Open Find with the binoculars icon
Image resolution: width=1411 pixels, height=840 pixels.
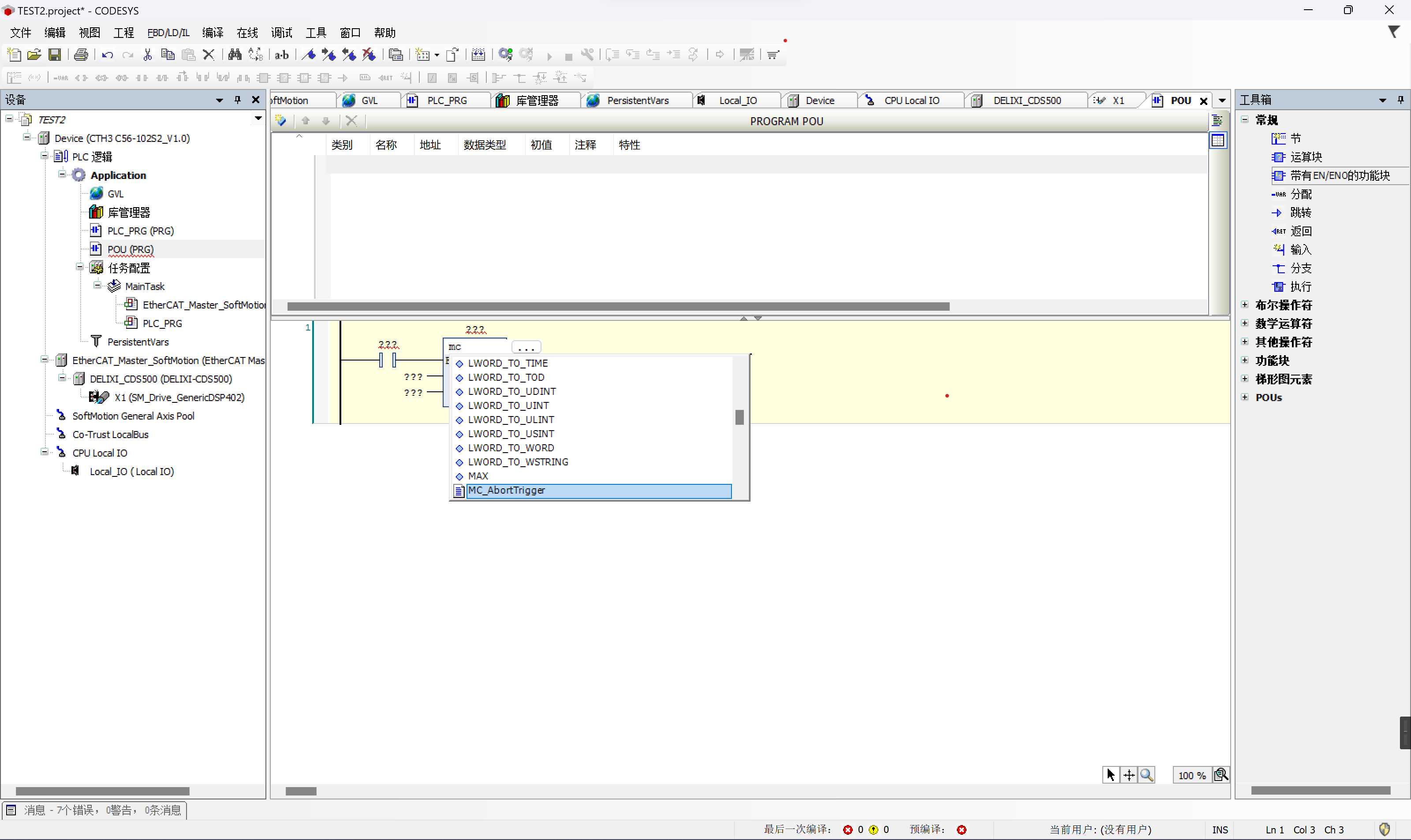(x=235, y=55)
